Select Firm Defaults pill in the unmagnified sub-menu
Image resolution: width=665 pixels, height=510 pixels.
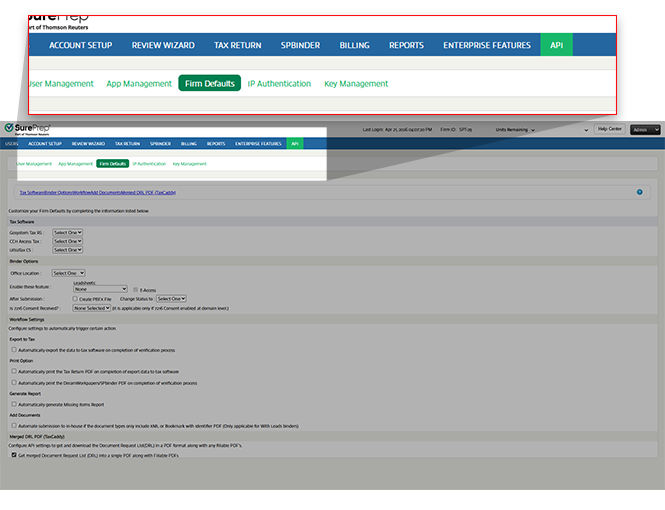pyautogui.click(x=112, y=164)
